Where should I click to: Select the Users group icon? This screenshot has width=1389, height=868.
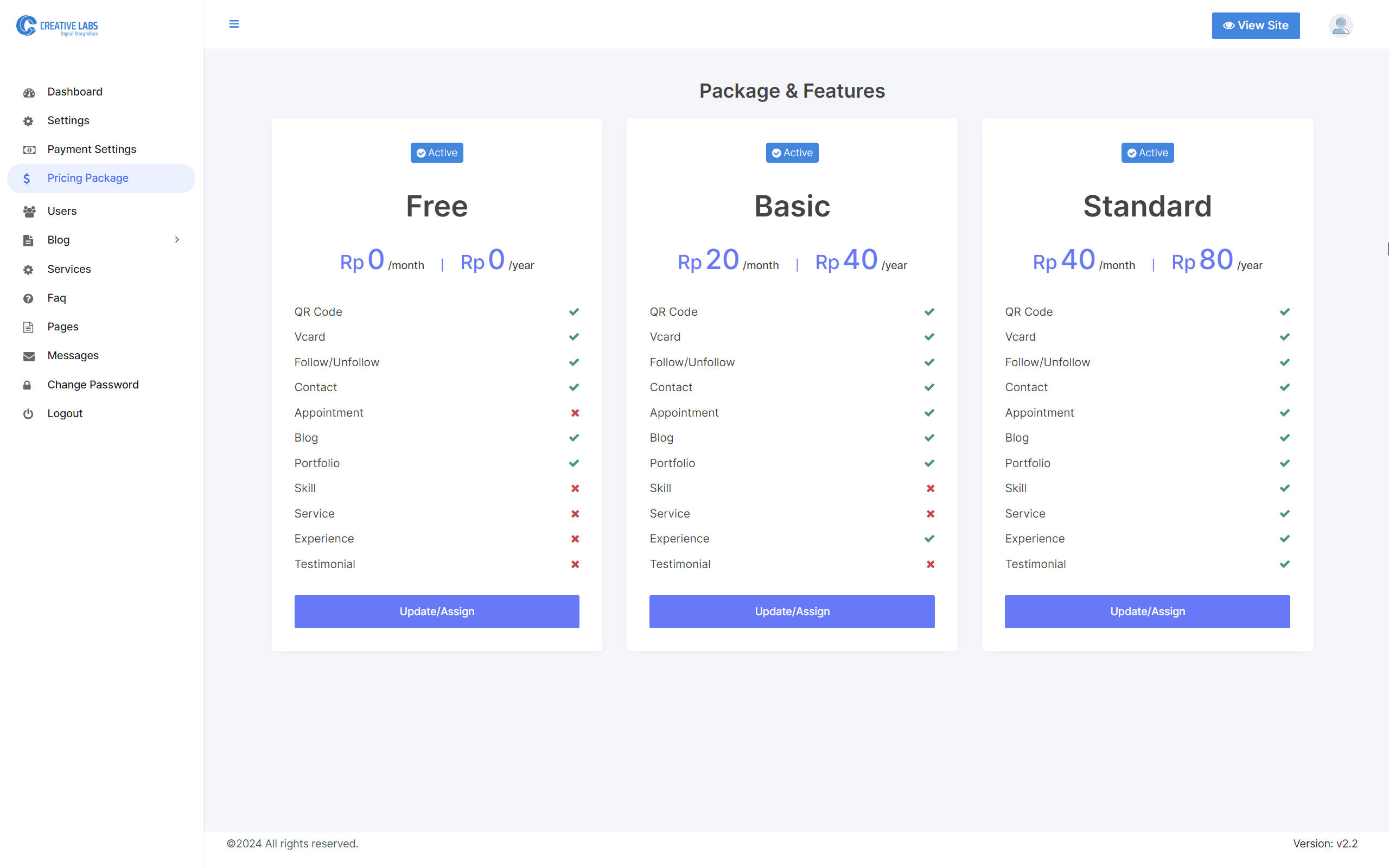click(x=29, y=211)
